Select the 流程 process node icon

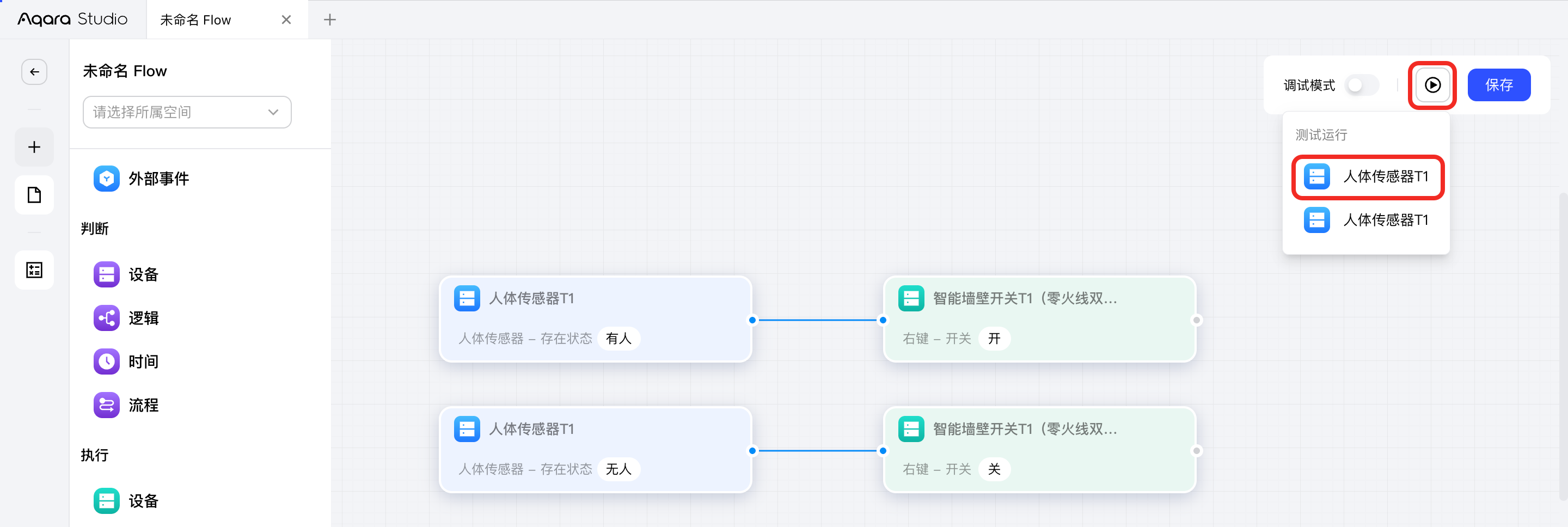(107, 405)
